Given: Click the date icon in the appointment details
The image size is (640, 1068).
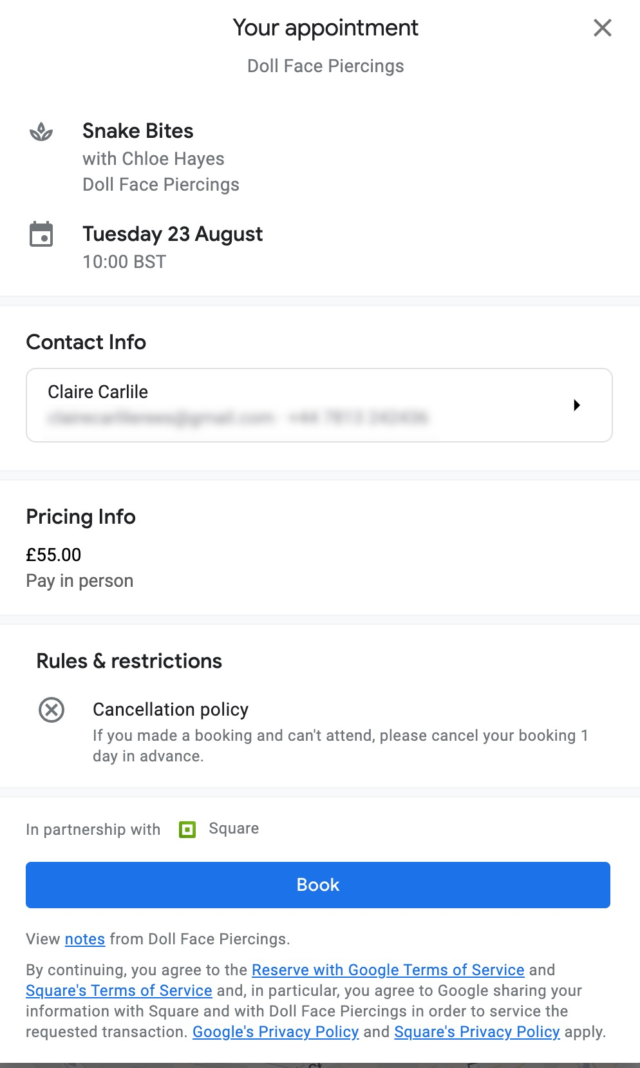Looking at the screenshot, I should coord(40,232).
